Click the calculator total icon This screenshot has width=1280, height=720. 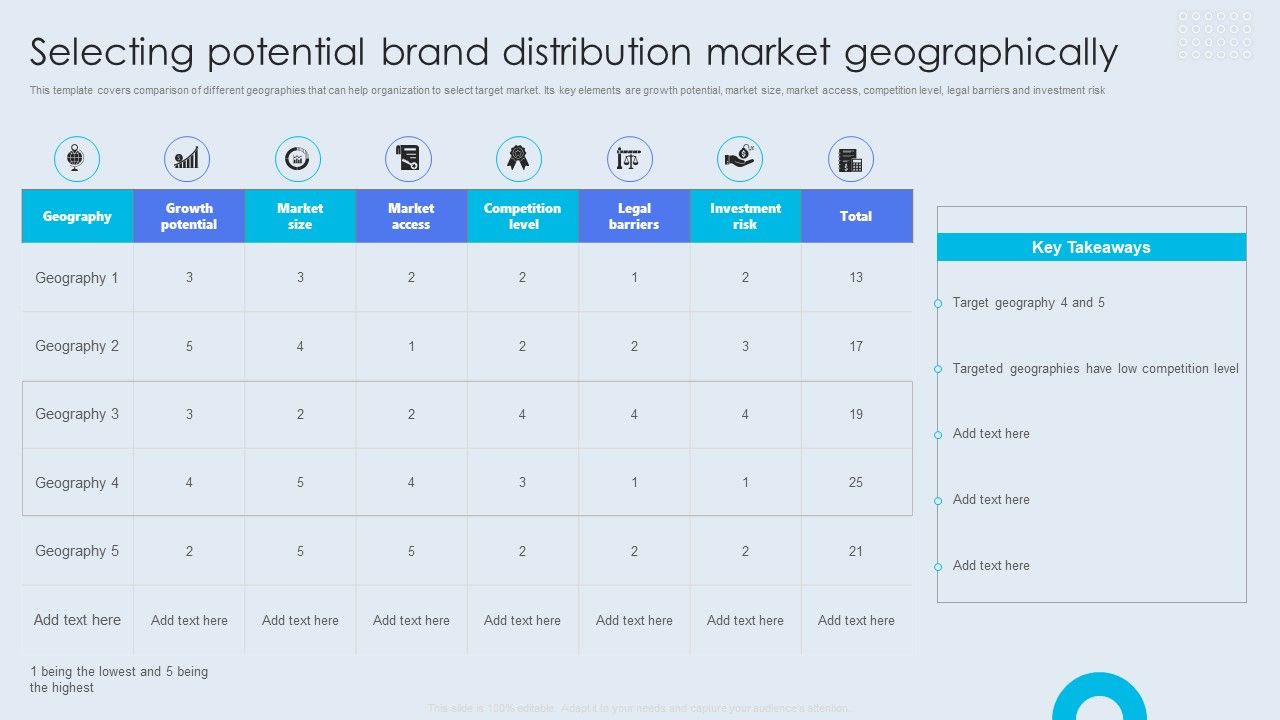click(851, 159)
